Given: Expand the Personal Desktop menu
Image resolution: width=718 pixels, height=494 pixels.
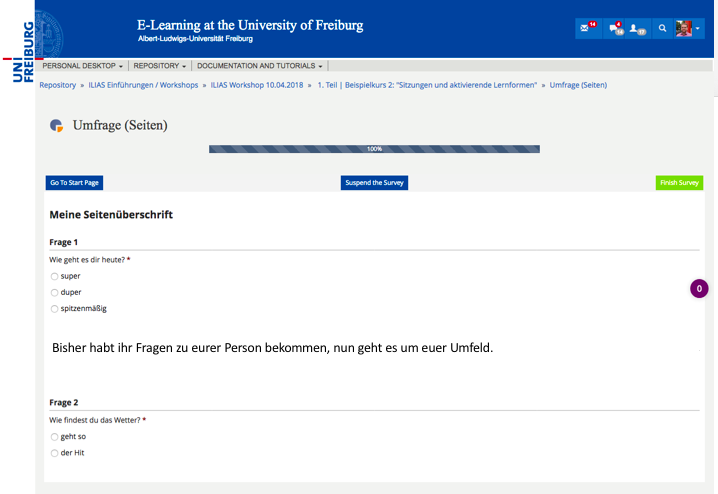Looking at the screenshot, I should pyautogui.click(x=82, y=66).
